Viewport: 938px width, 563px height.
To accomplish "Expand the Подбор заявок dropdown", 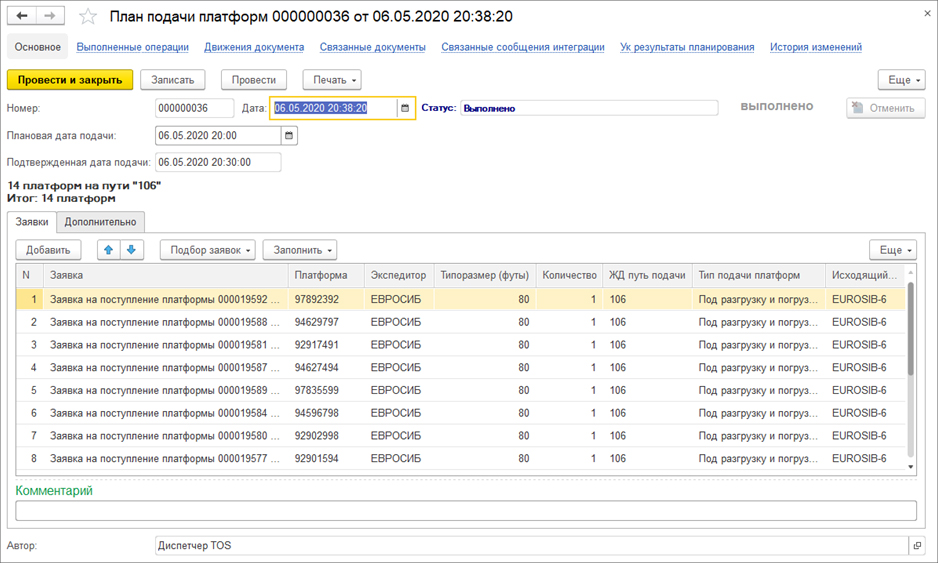I will [208, 250].
